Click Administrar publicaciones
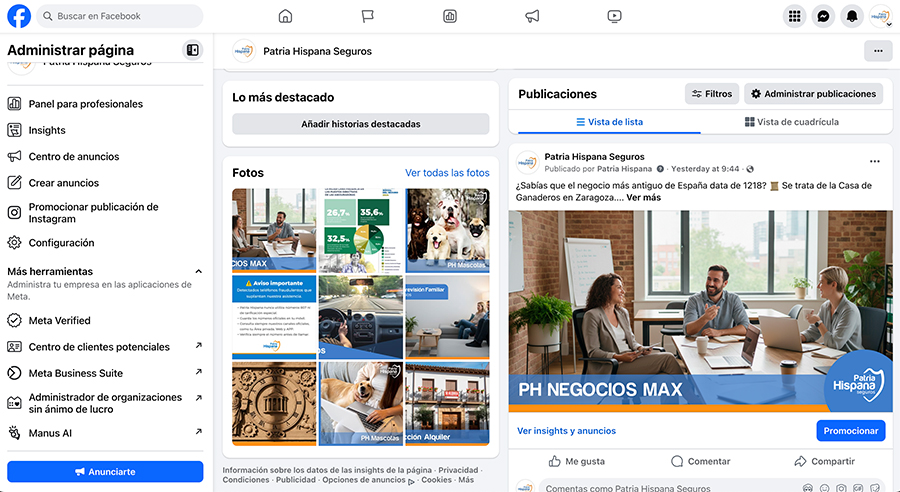 pyautogui.click(x=813, y=94)
